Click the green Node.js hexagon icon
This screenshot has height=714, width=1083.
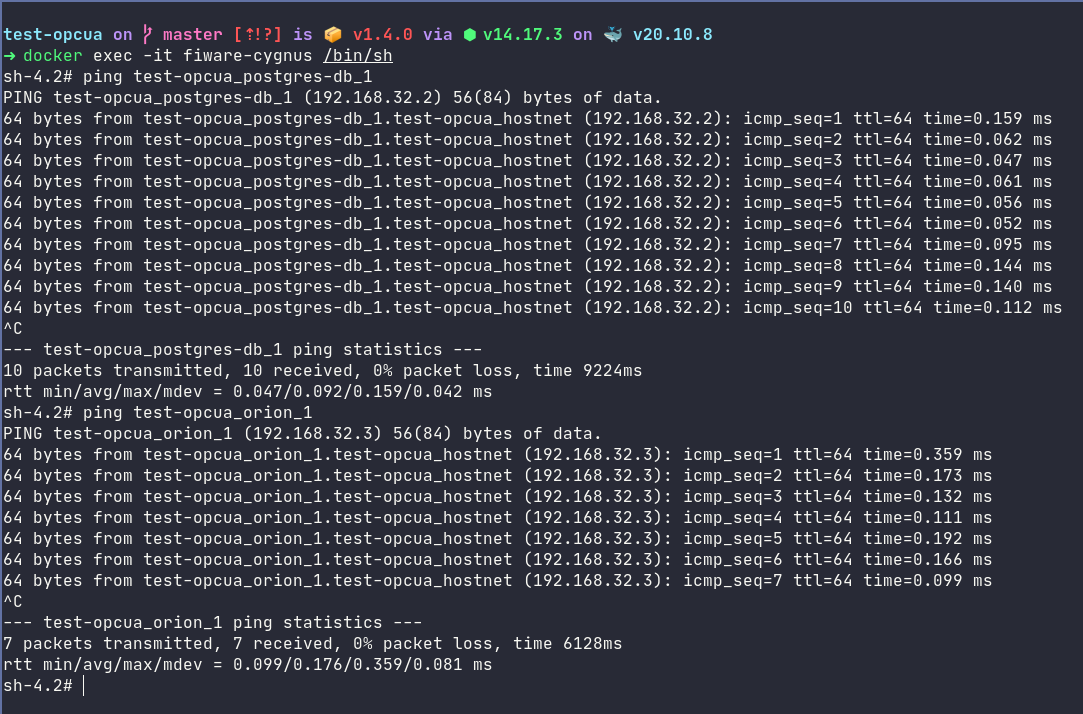tap(470, 35)
